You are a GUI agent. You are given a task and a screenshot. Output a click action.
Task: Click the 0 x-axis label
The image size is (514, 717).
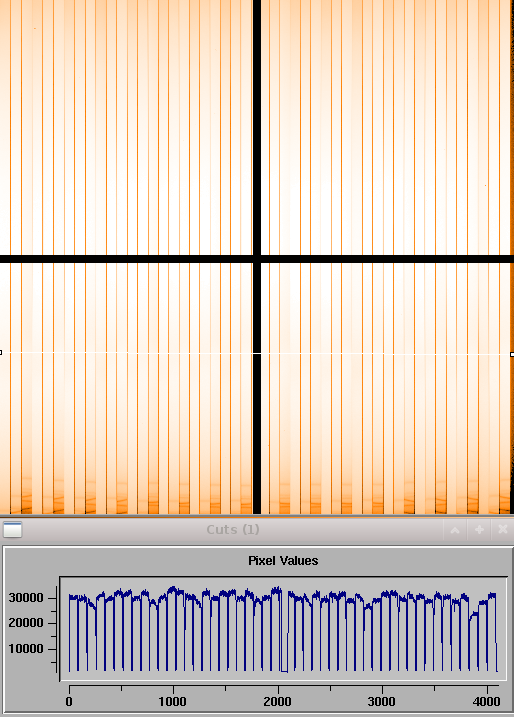(x=69, y=701)
